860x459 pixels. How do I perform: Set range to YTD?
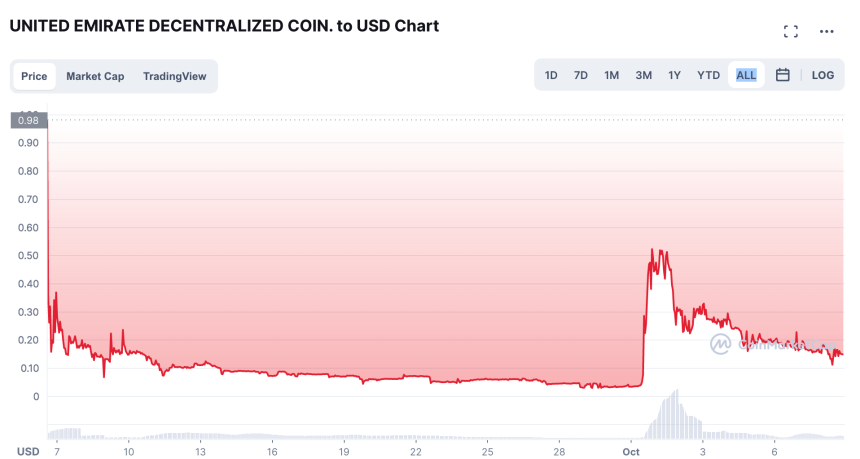[708, 75]
